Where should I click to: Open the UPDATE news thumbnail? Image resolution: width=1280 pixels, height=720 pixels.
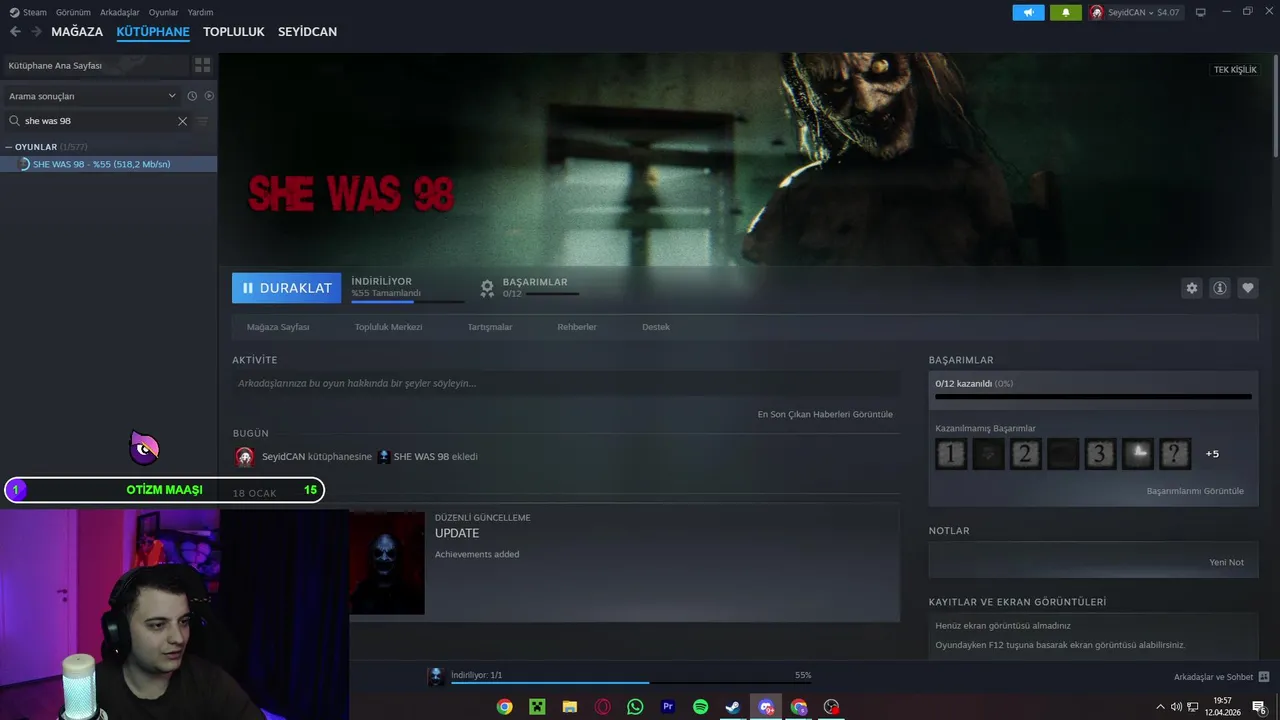pyautogui.click(x=387, y=563)
